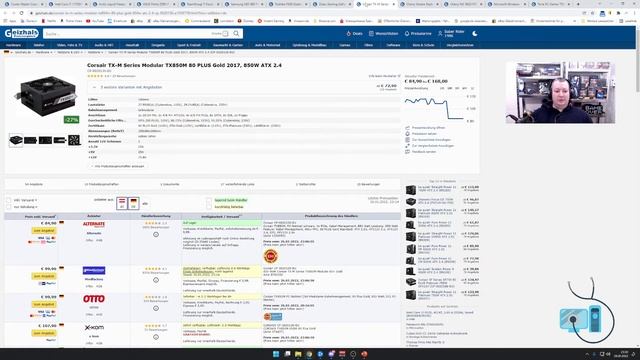This screenshot has width=640, height=360.
Task: Enable the 'nur Abholung' checkbox
Action: click(9, 207)
